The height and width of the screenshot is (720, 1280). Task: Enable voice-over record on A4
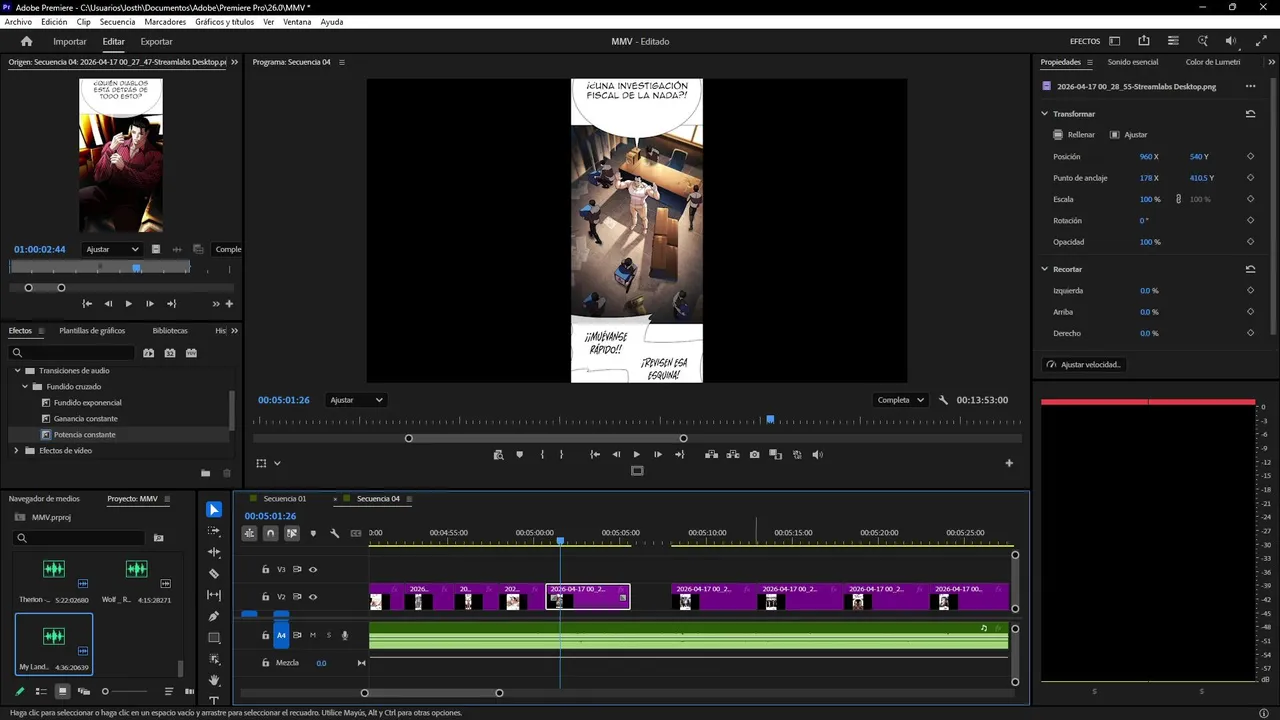tap(345, 635)
